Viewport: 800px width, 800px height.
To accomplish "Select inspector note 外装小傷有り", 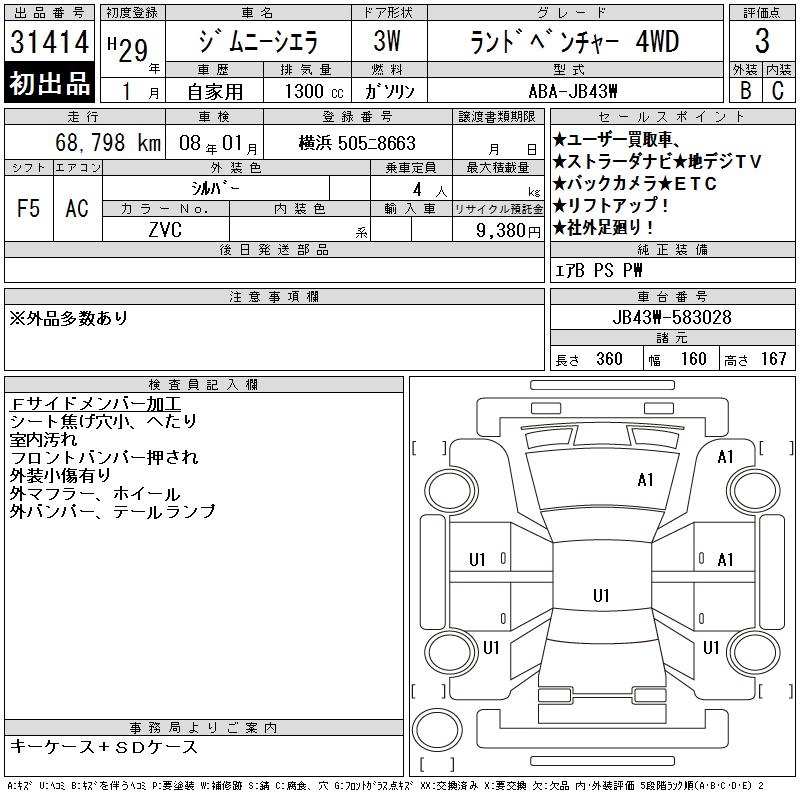I will click(60, 476).
